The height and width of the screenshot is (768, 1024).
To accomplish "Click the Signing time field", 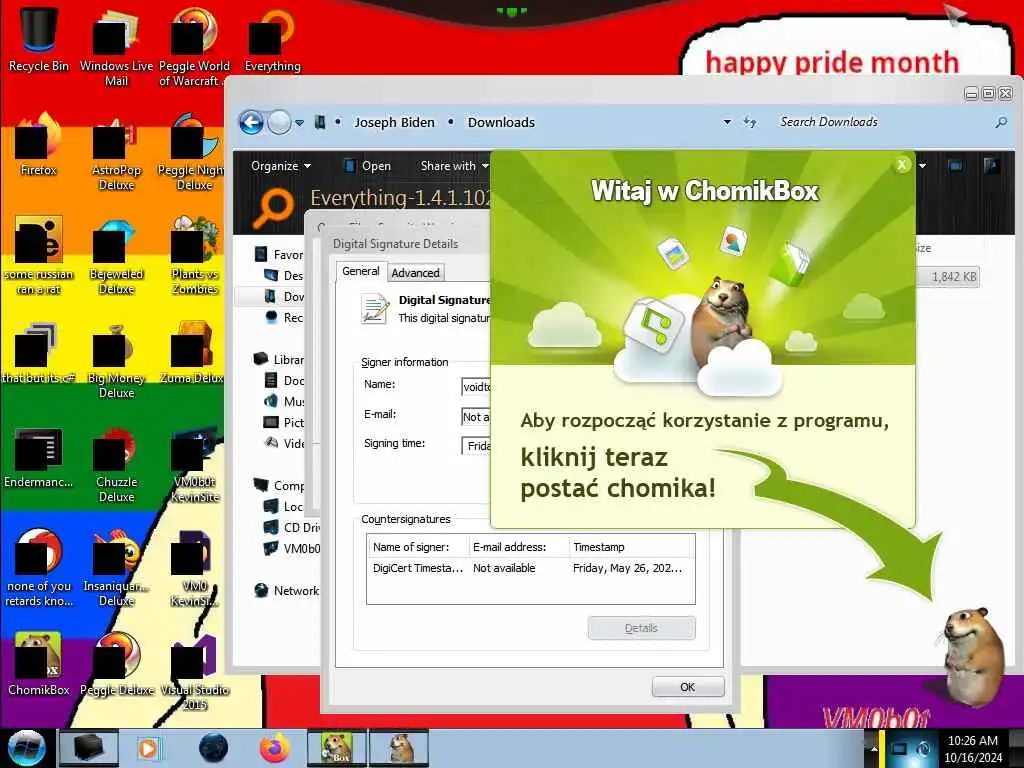I will (x=476, y=446).
